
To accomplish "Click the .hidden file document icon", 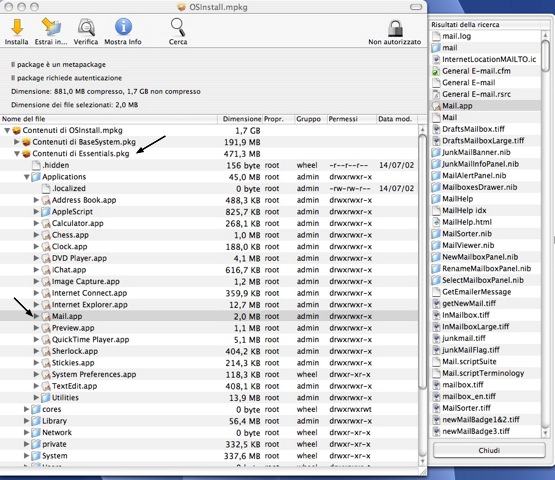I will (36, 165).
